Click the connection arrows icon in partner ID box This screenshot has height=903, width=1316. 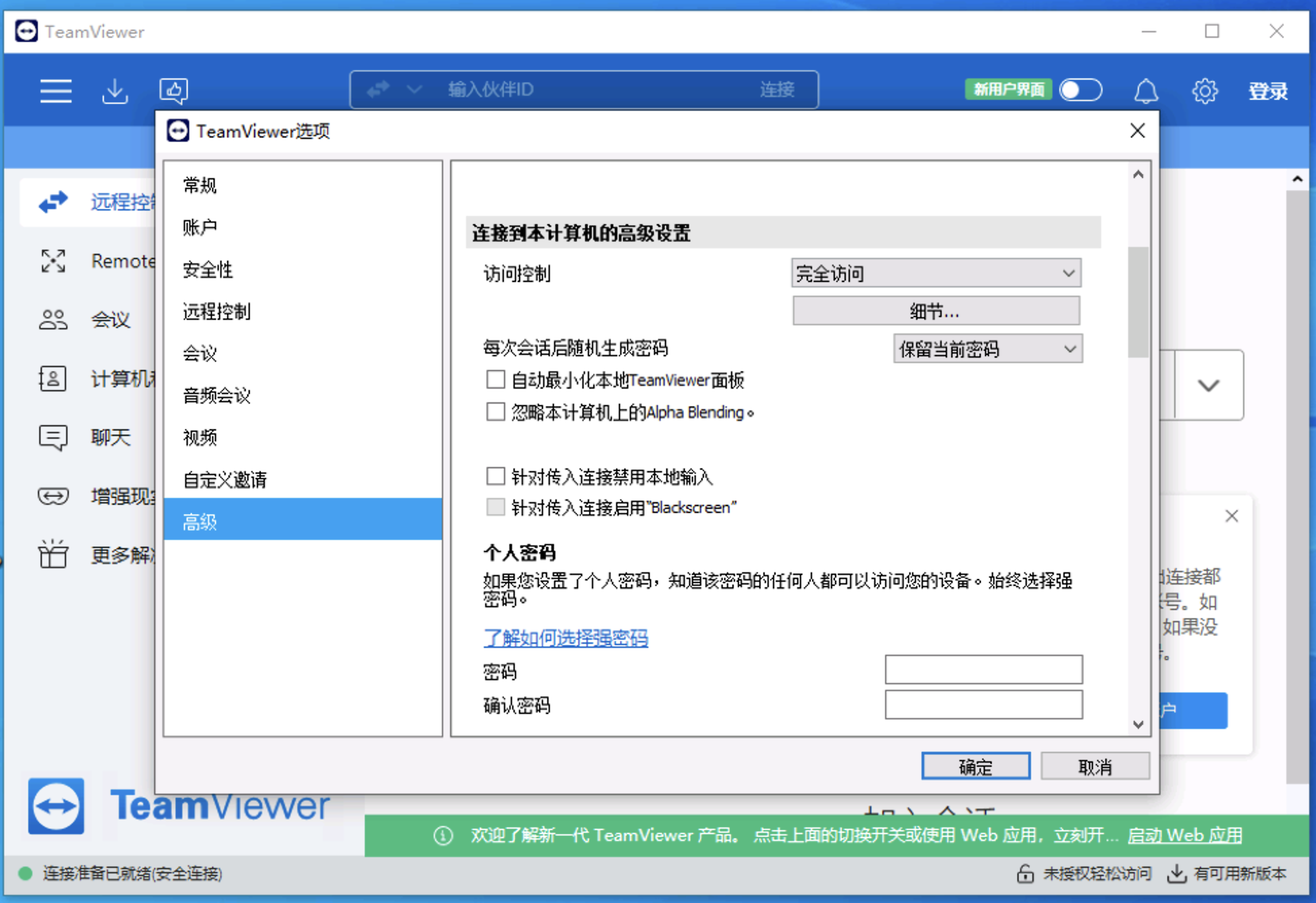point(378,89)
